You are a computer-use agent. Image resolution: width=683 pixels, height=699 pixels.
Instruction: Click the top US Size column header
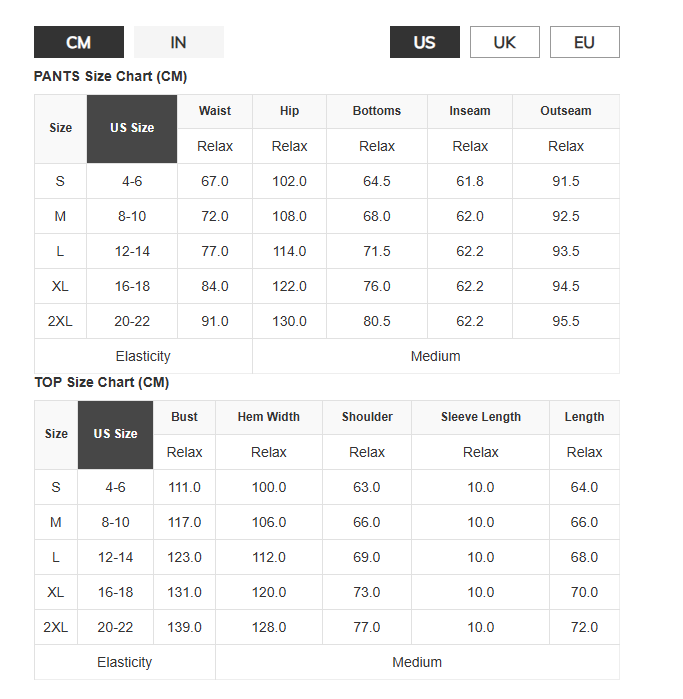point(115,435)
